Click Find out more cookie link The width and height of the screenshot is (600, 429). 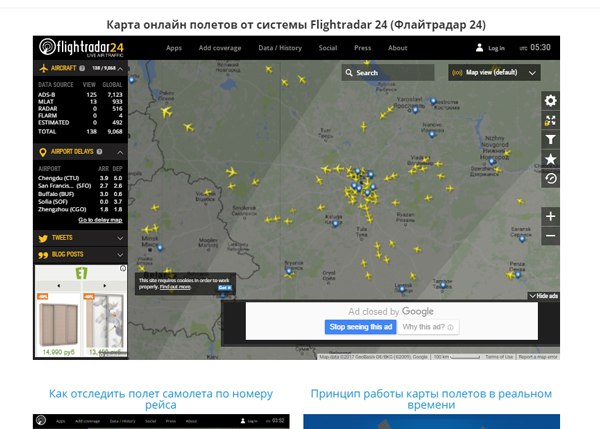175,287
